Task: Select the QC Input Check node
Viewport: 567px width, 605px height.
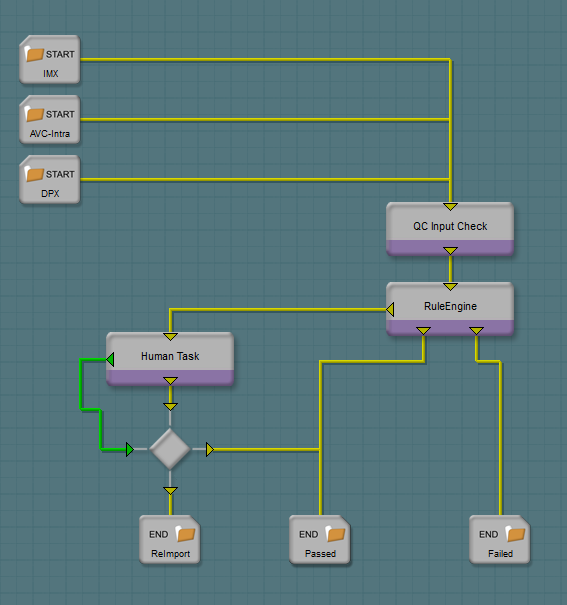Action: tap(450, 229)
